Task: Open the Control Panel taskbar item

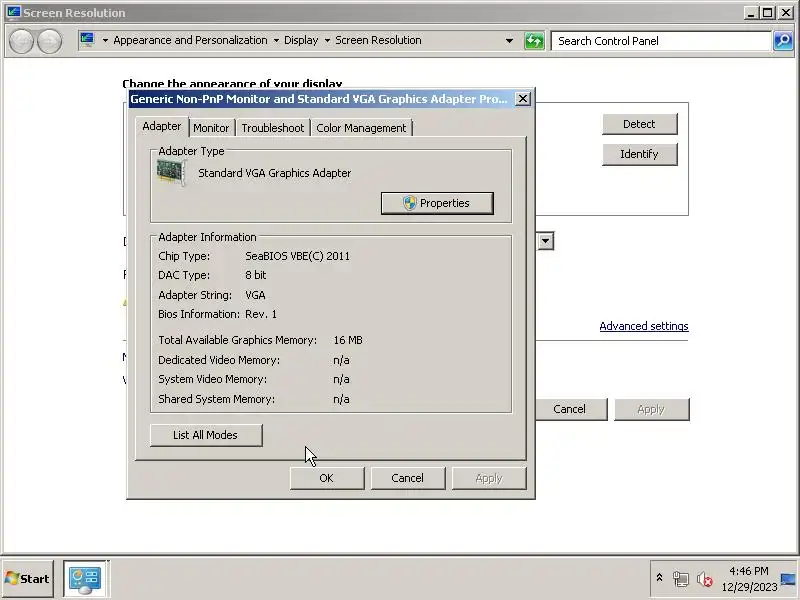Action: pyautogui.click(x=85, y=579)
